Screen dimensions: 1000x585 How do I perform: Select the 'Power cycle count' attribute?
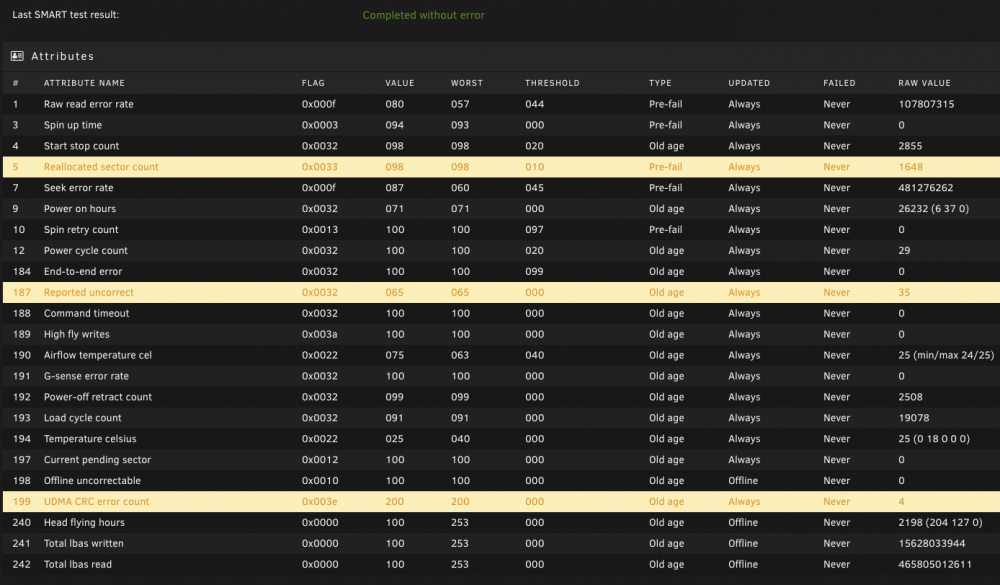point(85,251)
